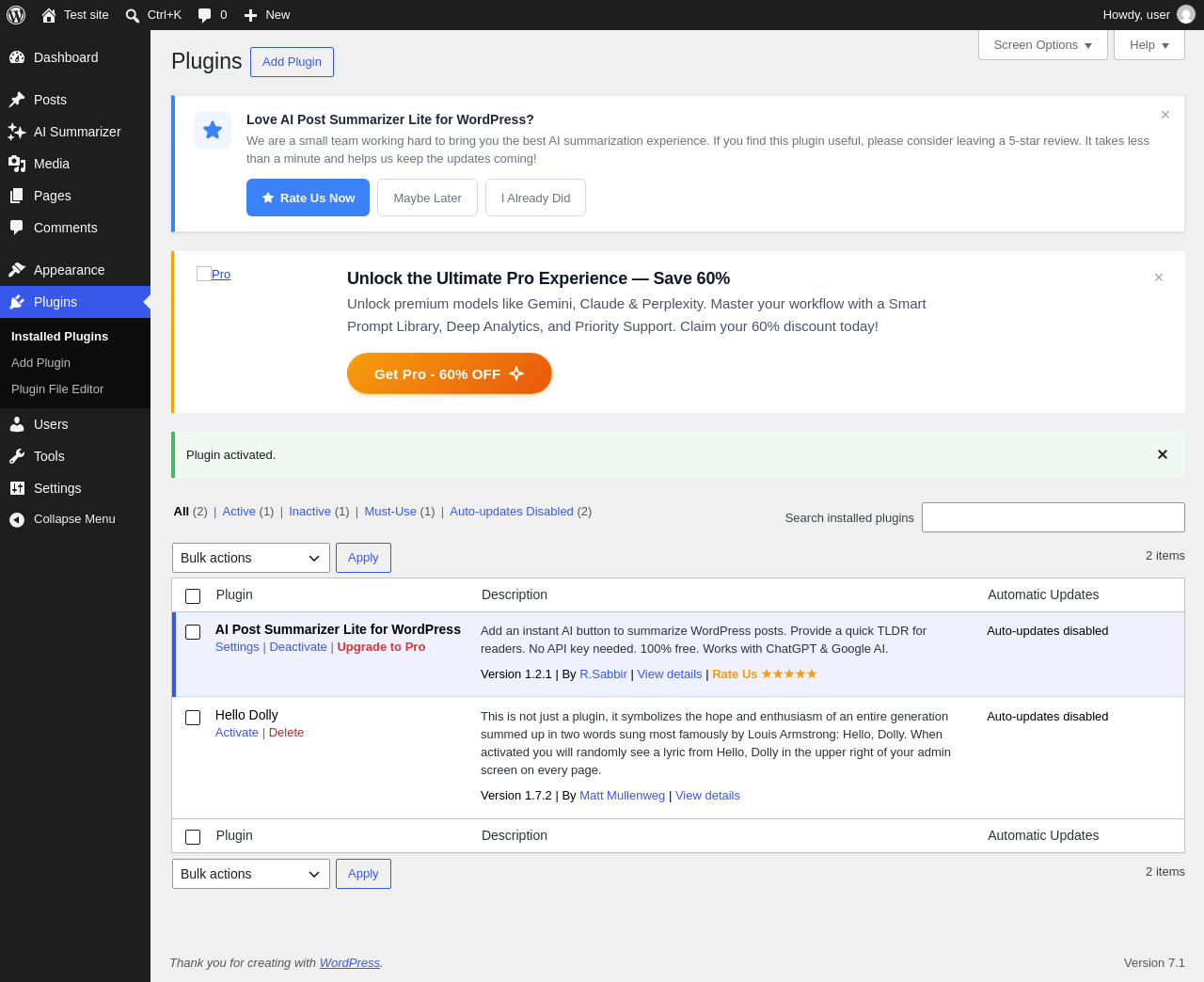Toggle the select-all checkbox in table header

click(x=193, y=596)
